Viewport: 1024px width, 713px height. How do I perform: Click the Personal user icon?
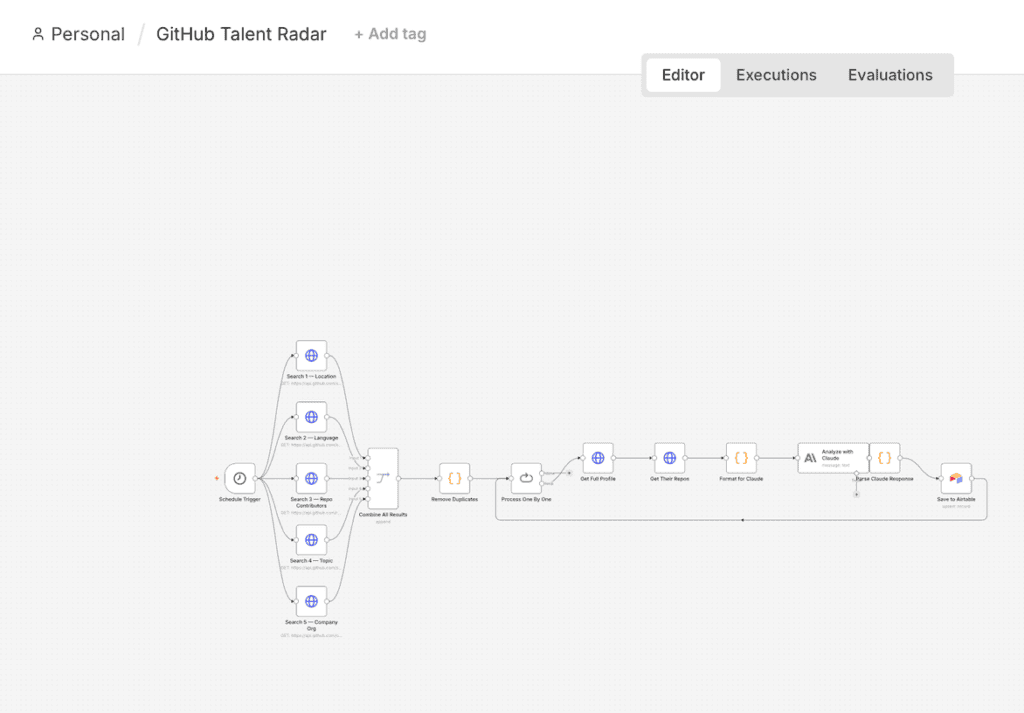click(x=38, y=34)
